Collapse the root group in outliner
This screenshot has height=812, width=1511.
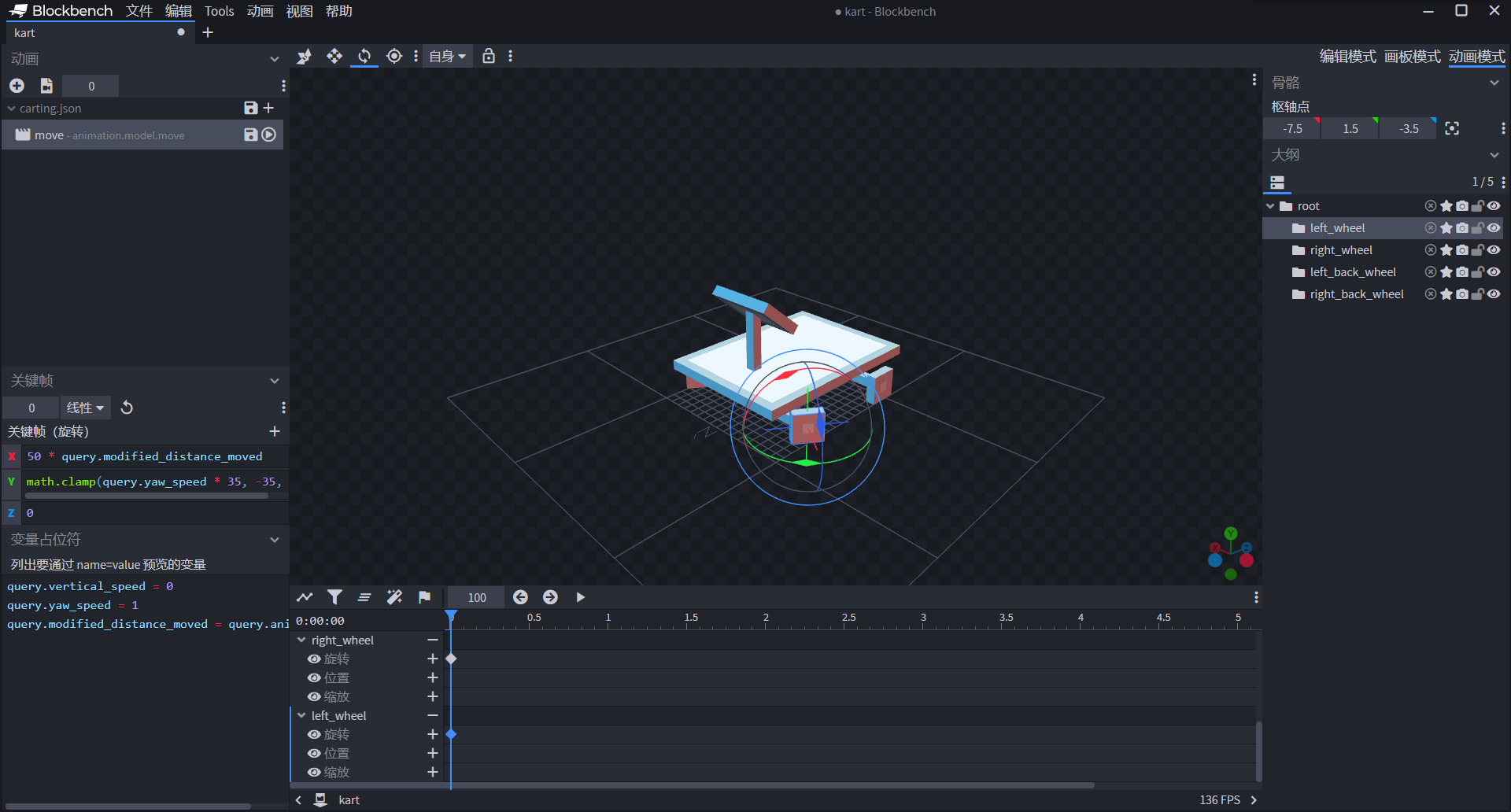tap(1270, 206)
